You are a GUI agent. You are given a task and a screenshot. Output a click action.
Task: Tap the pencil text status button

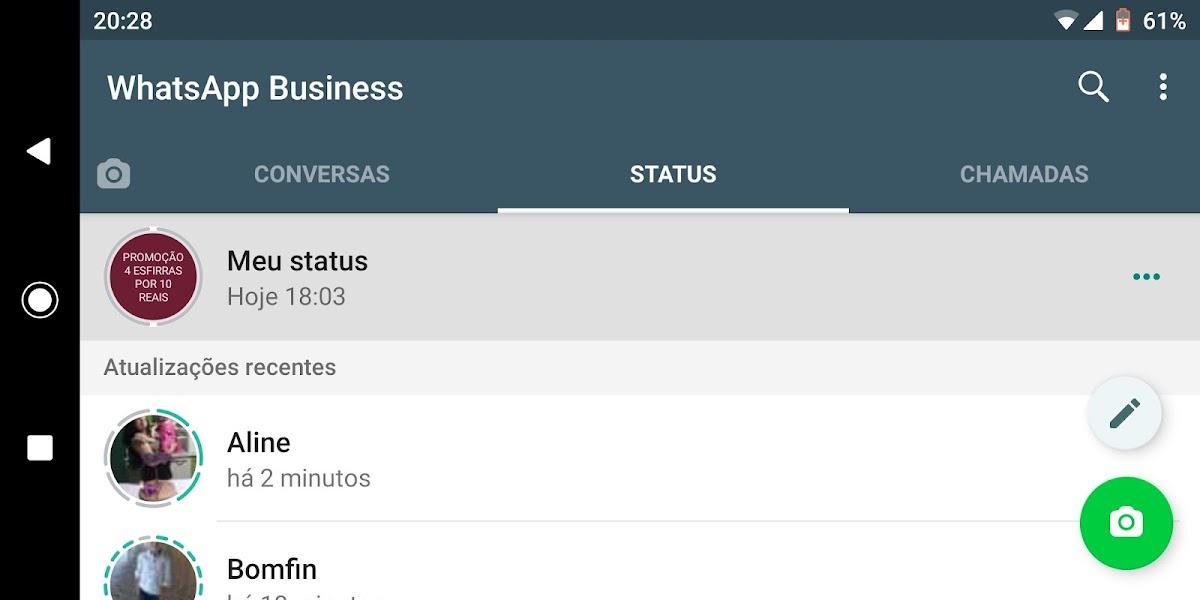click(1125, 413)
